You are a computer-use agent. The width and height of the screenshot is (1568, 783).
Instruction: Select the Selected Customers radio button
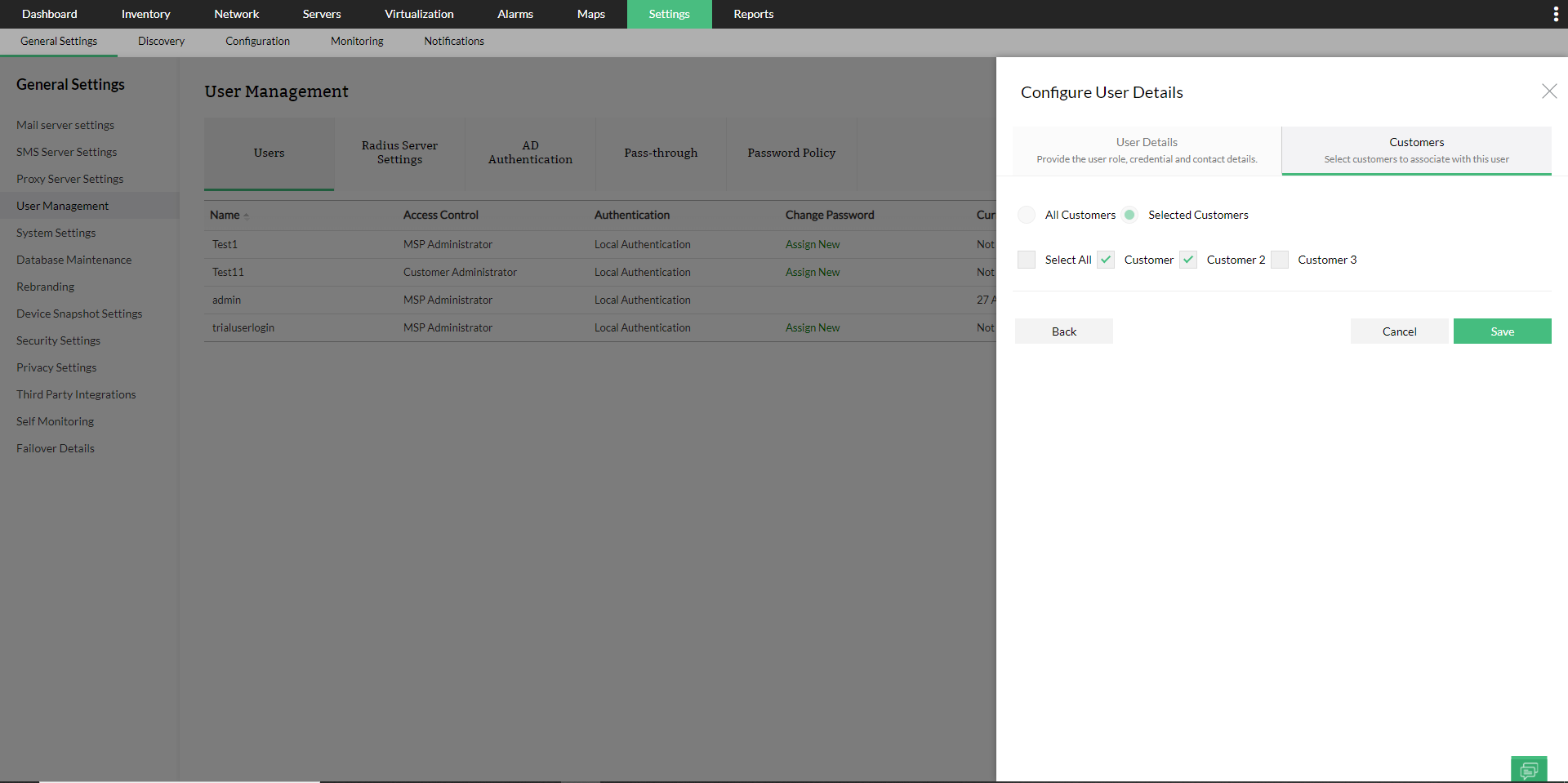[1129, 215]
